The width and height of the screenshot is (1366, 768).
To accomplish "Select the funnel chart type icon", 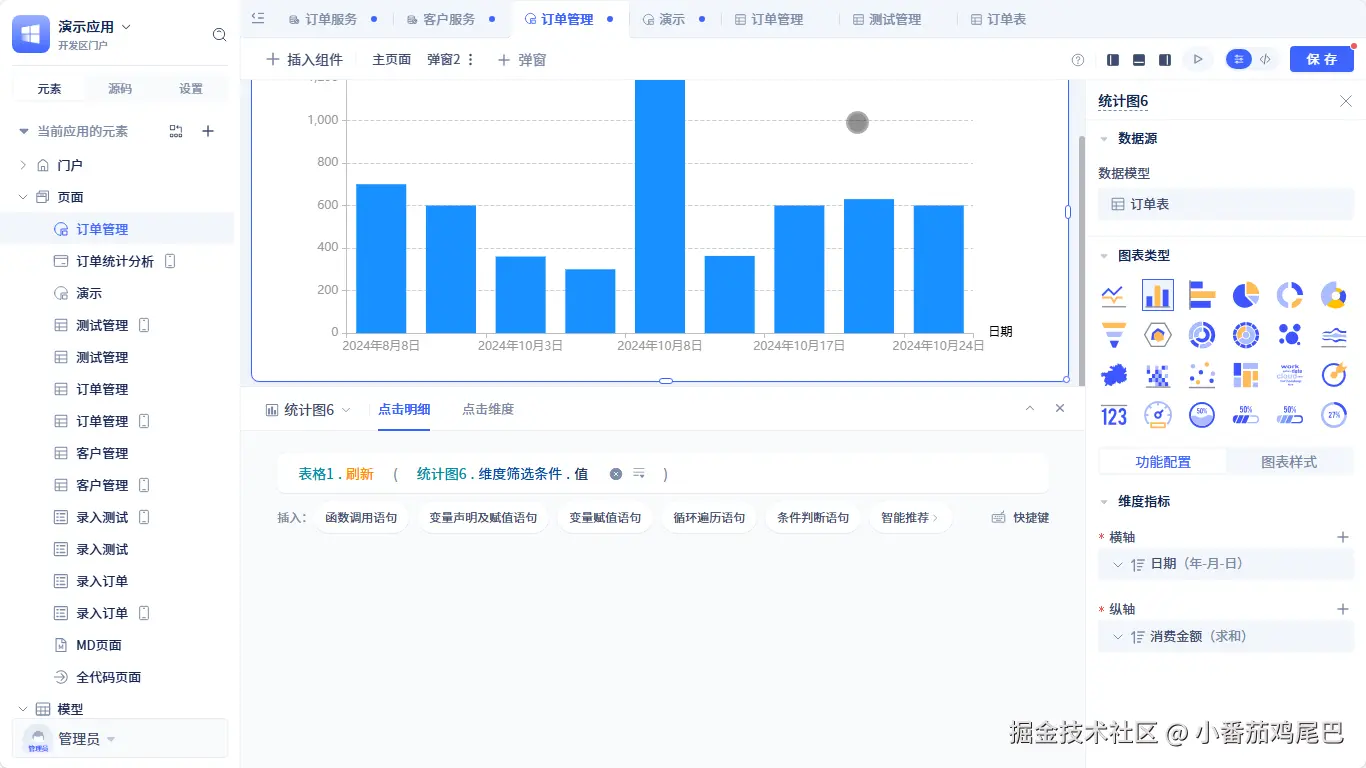I will [1114, 335].
